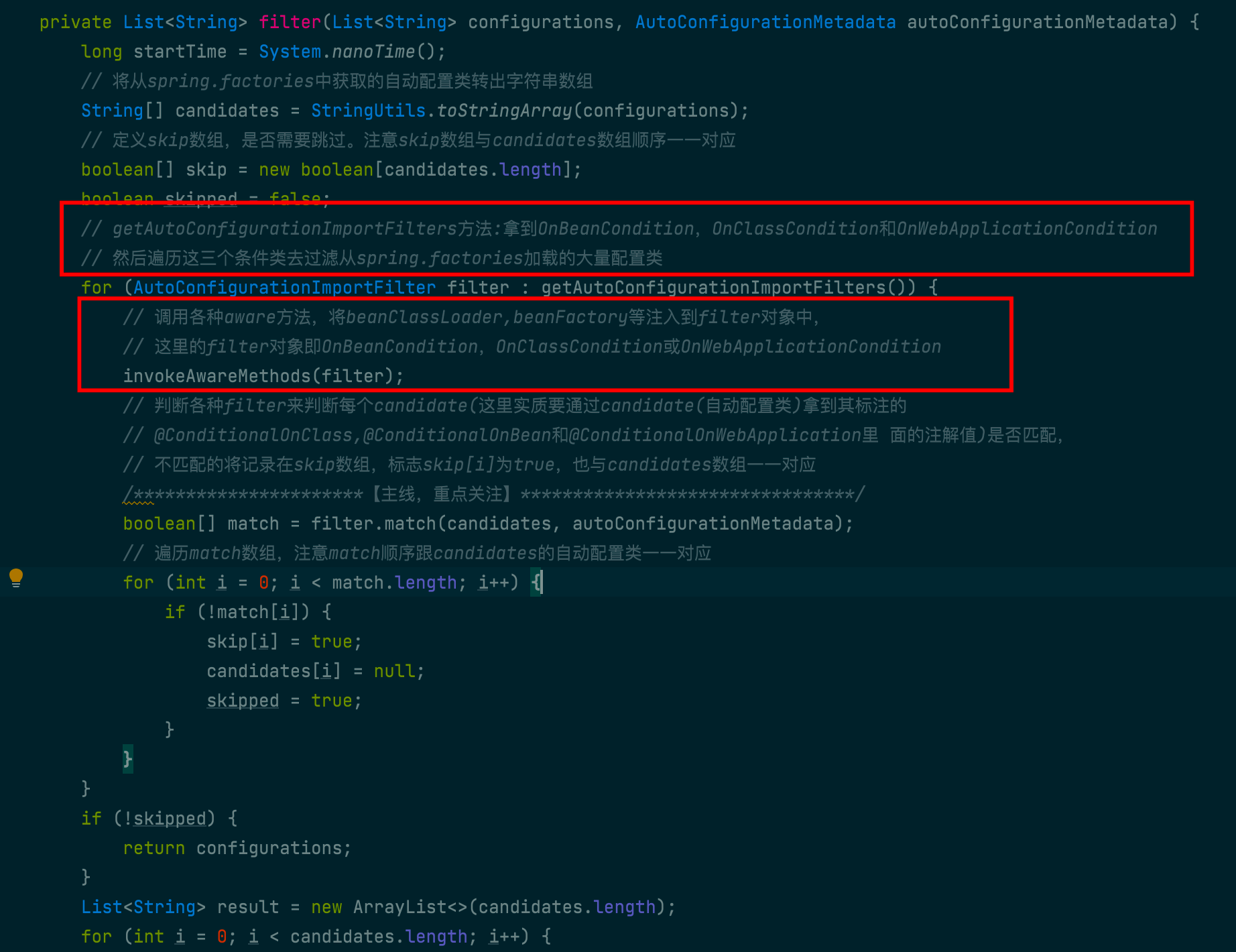
Task: Click the last line 'for (int i = 0; i < candidates.length'
Action: coord(316,937)
